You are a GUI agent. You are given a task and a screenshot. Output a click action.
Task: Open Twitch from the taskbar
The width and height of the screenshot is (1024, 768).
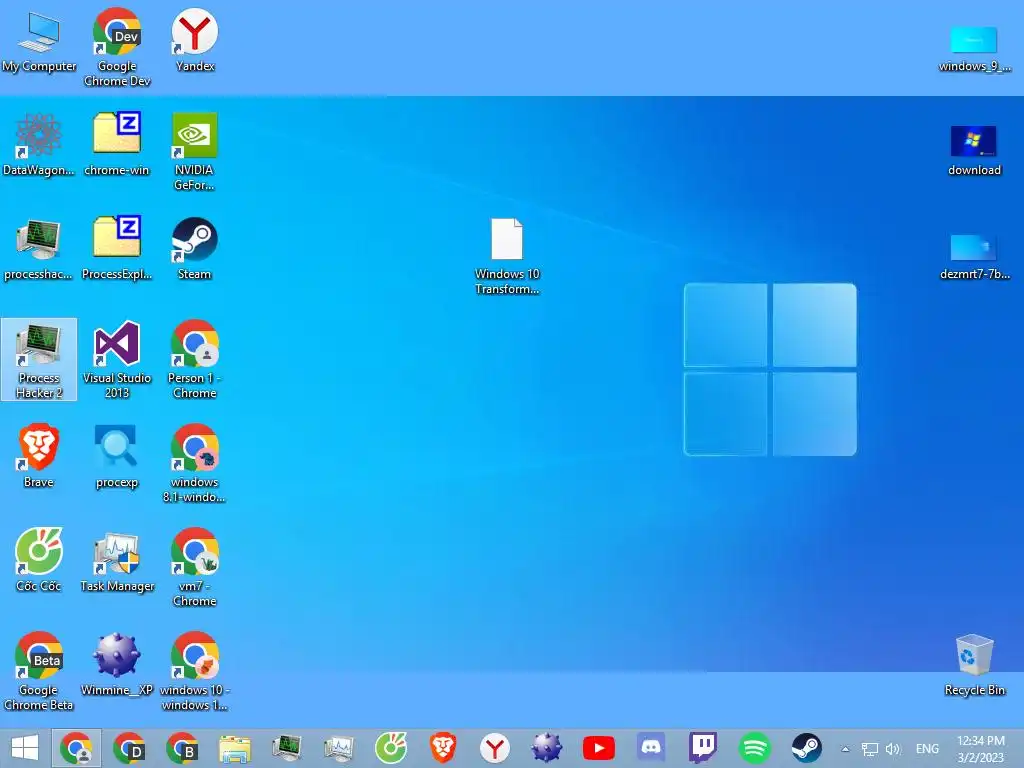[703, 748]
